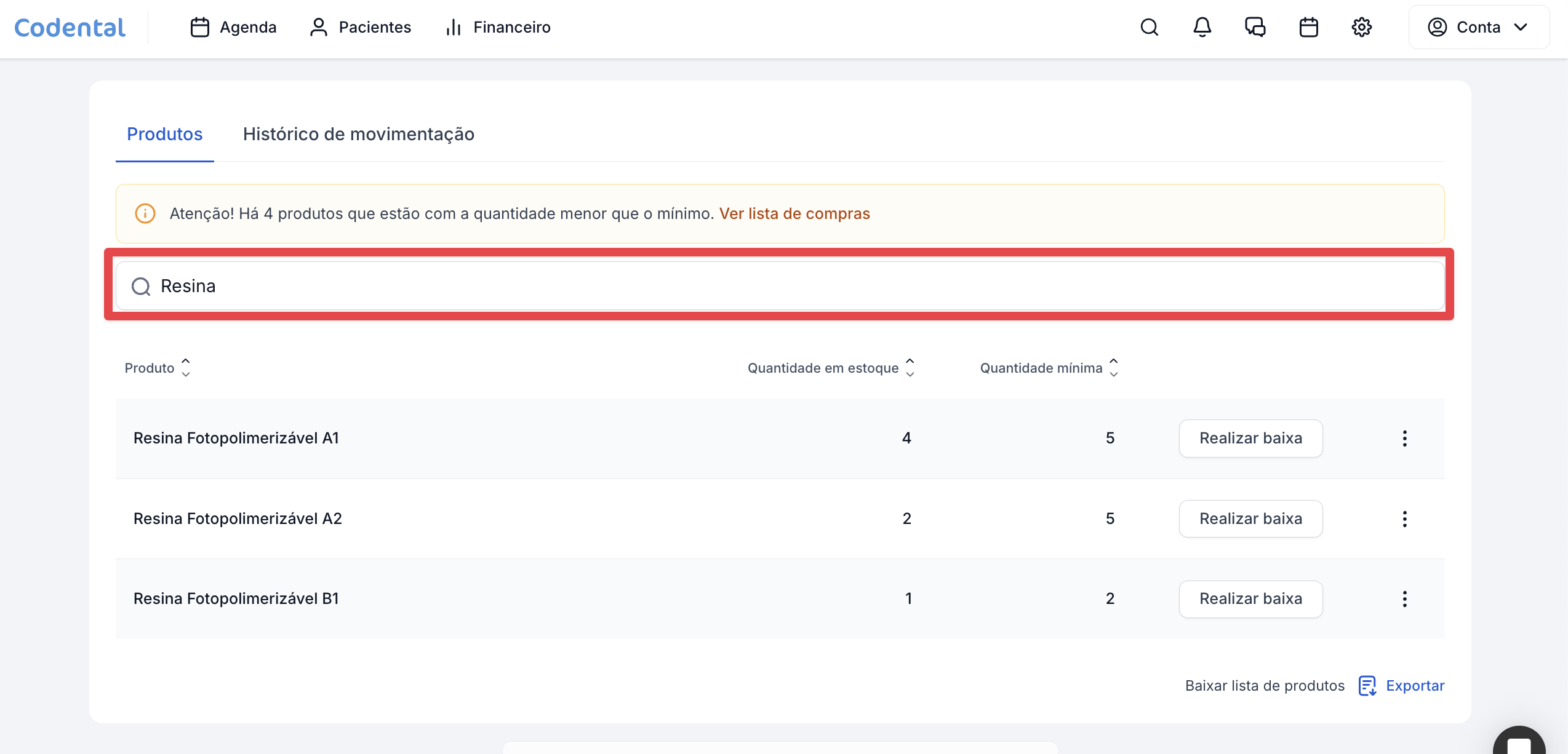Open three-dot menu for Resina Fotopolimerizável B1
Viewport: 1568px width, 754px height.
[x=1404, y=599]
